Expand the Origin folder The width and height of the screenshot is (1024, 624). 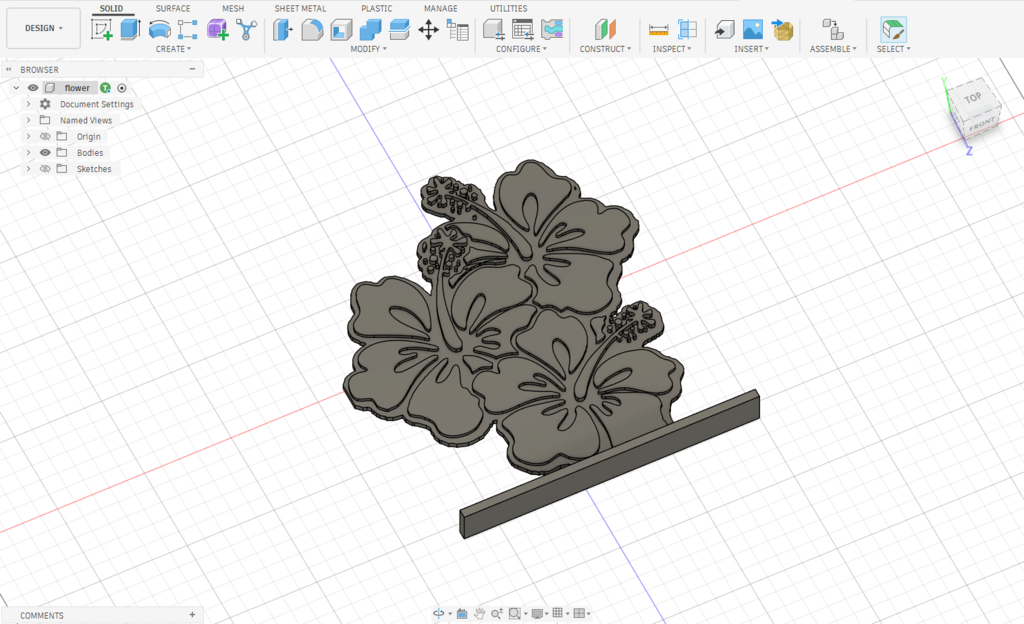tap(28, 136)
